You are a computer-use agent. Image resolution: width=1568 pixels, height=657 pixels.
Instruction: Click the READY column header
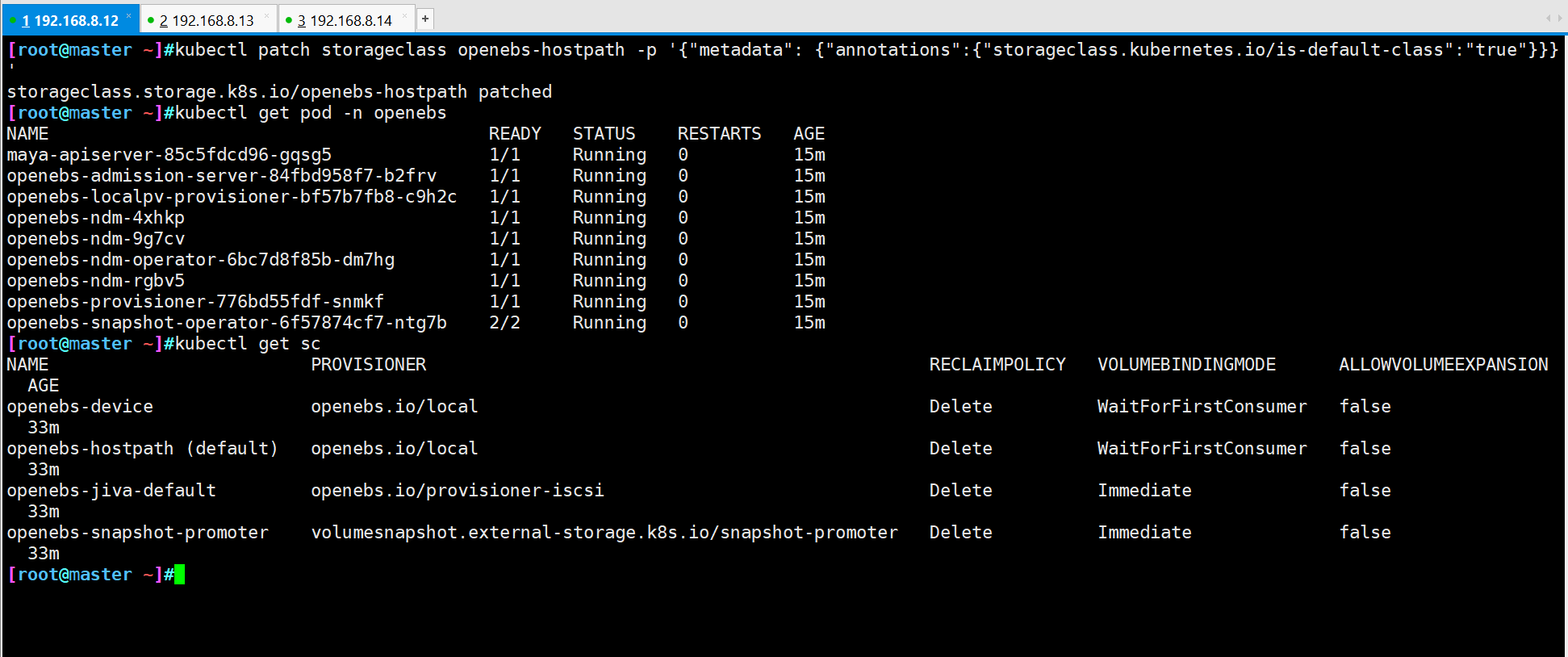click(515, 134)
